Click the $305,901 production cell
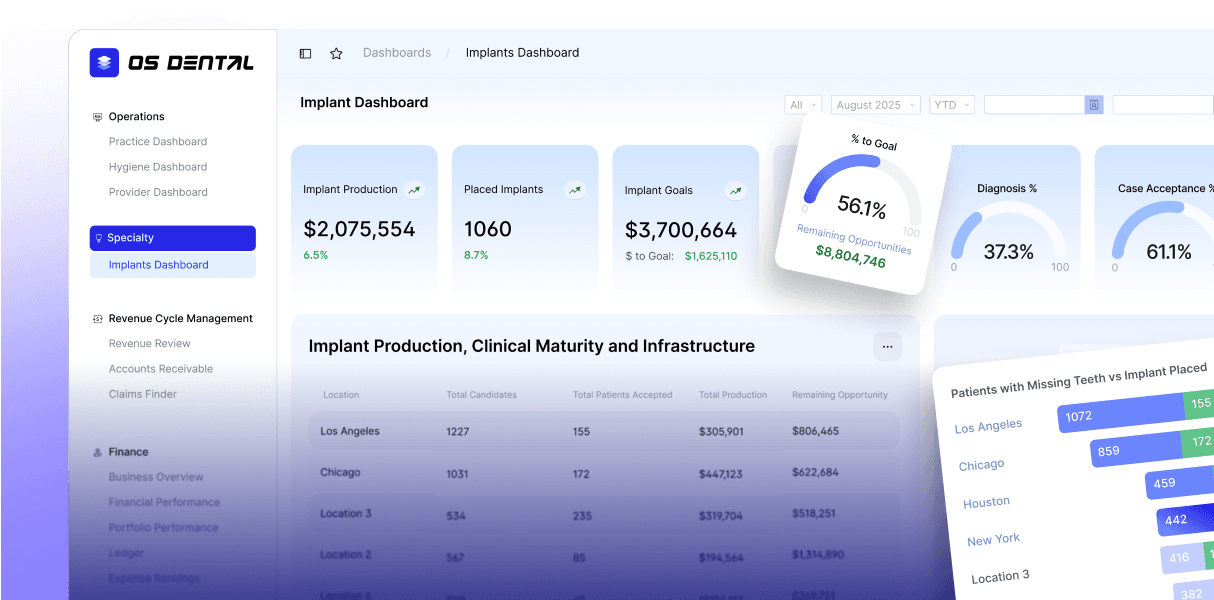Image resolution: width=1214 pixels, height=600 pixels. pyautogui.click(x=721, y=432)
